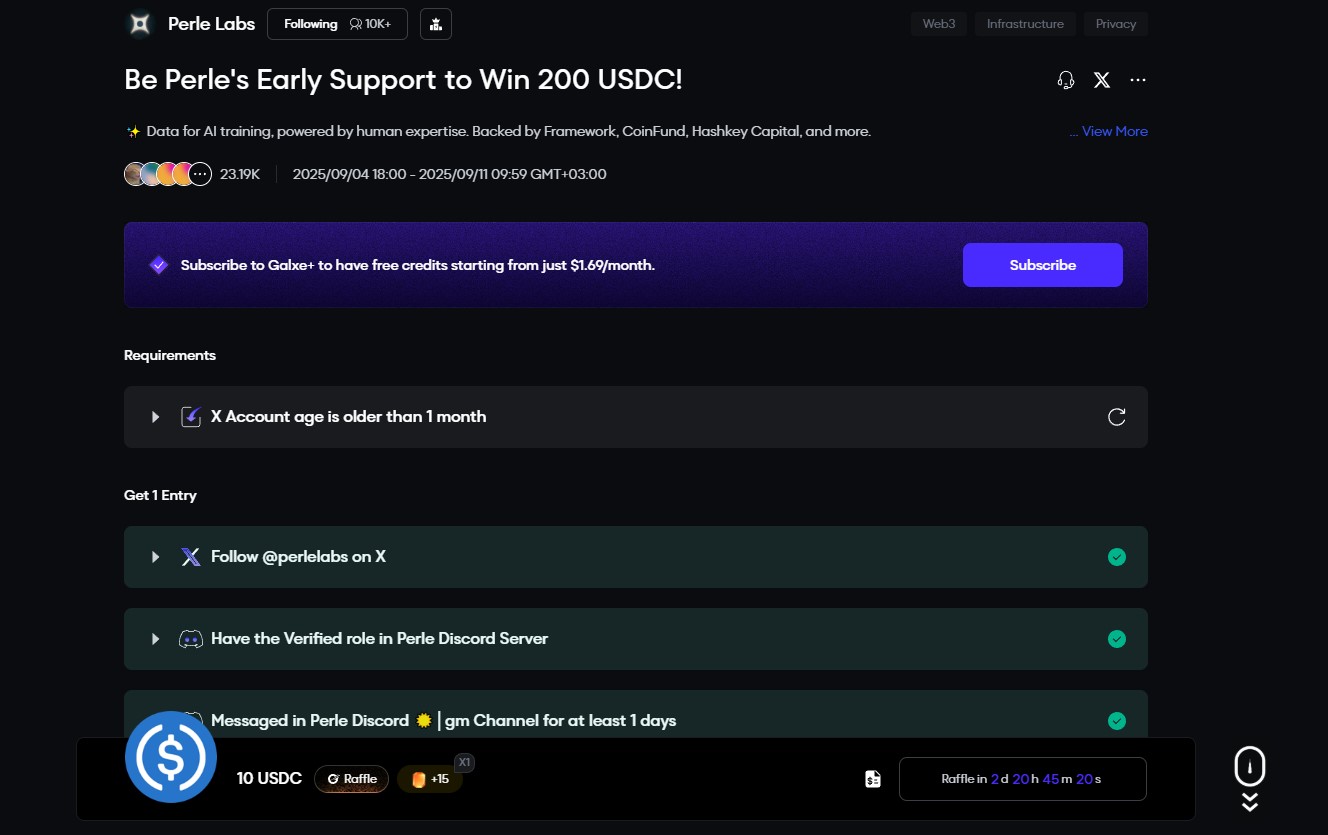Viewport: 1328px width, 835px height.
Task: Open the space leaderboard icon beside Following
Action: pyautogui.click(x=436, y=24)
